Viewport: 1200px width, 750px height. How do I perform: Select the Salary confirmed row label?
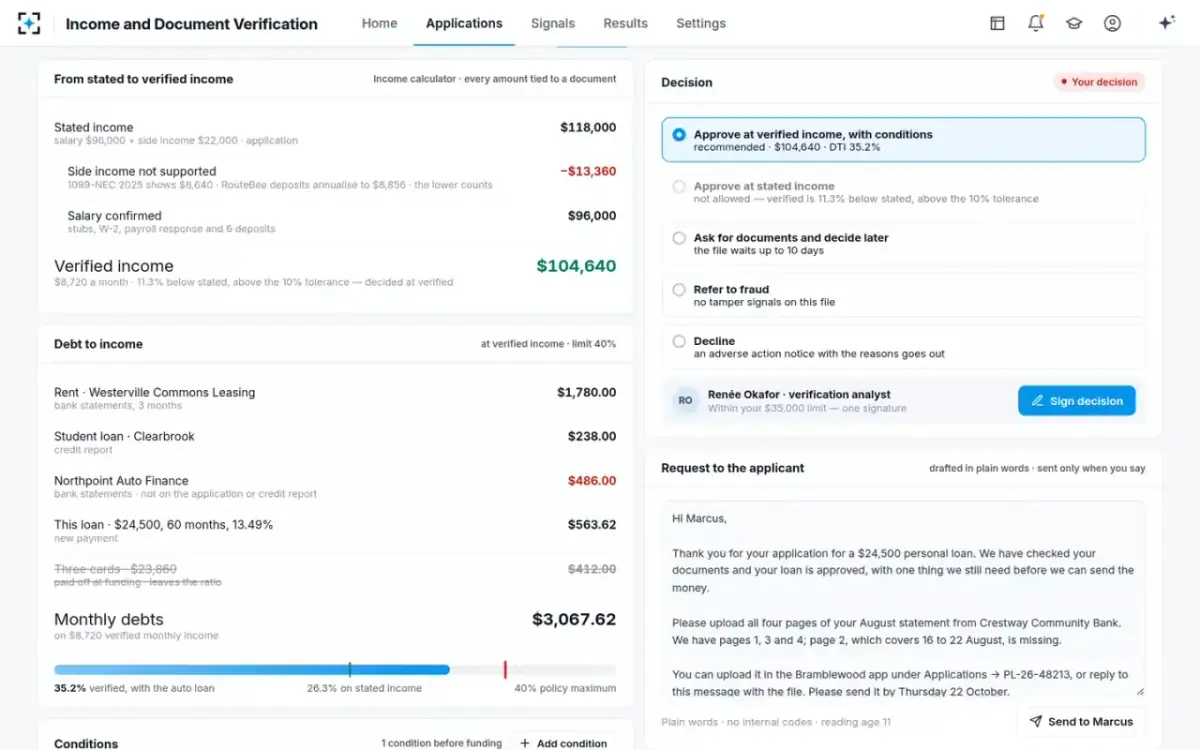pos(114,216)
